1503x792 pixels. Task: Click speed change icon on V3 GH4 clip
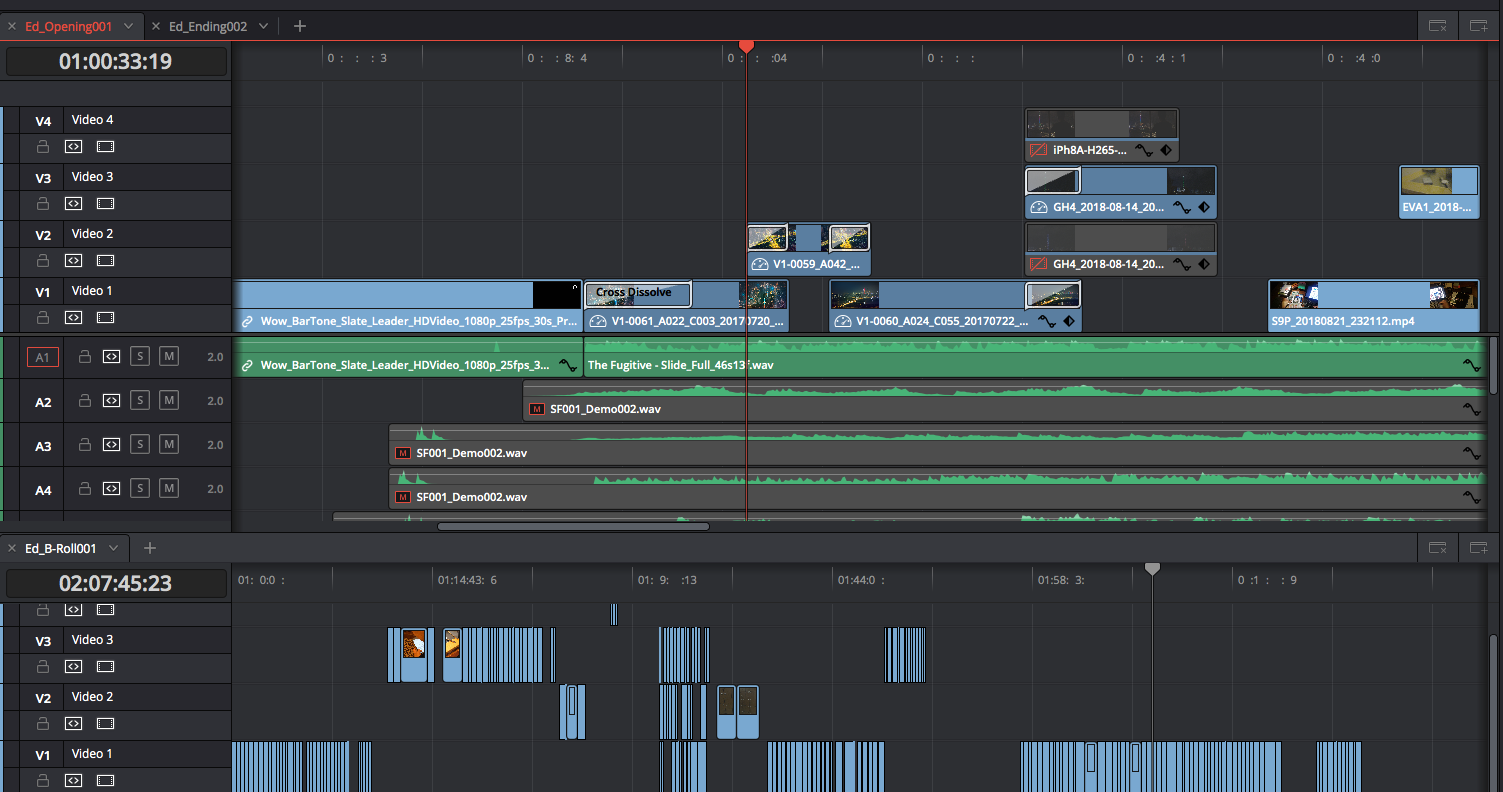point(1037,207)
